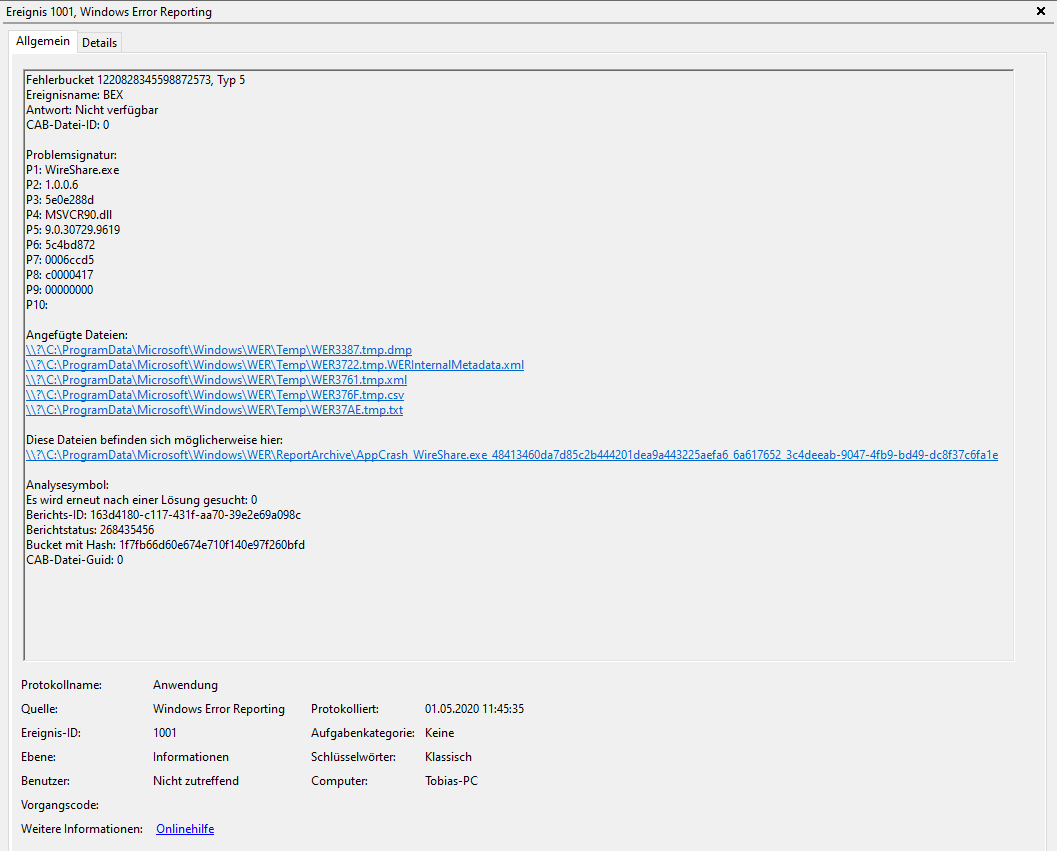This screenshot has height=851, width=1057.
Task: Select the Allgemein tab
Action: coord(43,41)
